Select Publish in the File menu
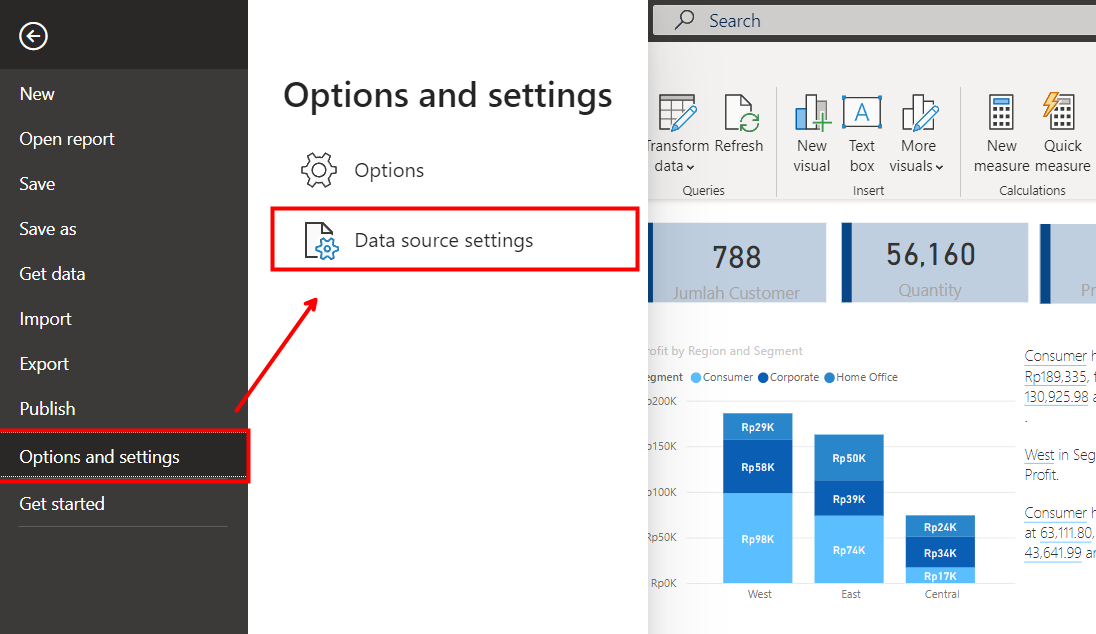The width and height of the screenshot is (1096, 634). (x=47, y=409)
